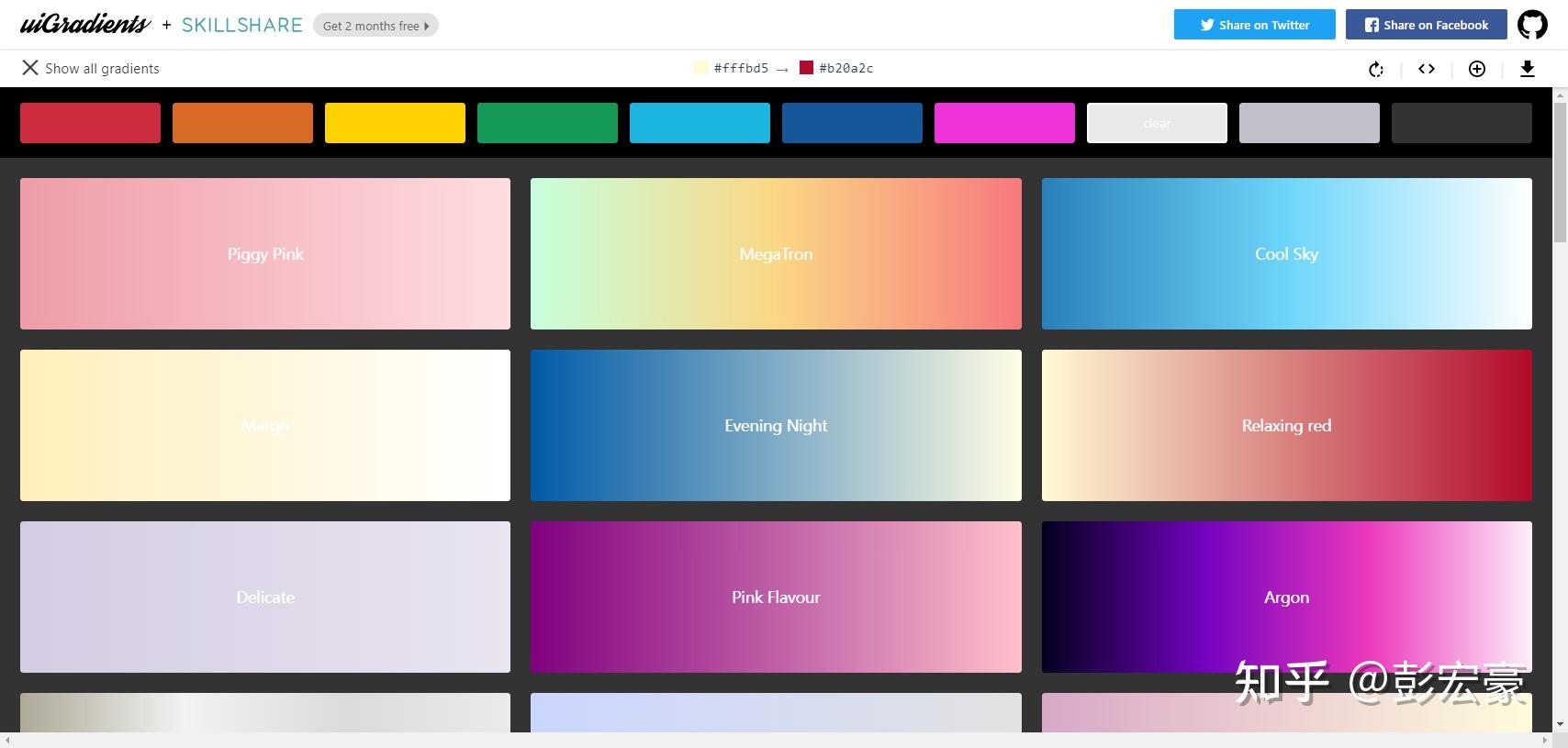The image size is (1568, 748).
Task: Click the uiGradients logo
Action: [85, 25]
